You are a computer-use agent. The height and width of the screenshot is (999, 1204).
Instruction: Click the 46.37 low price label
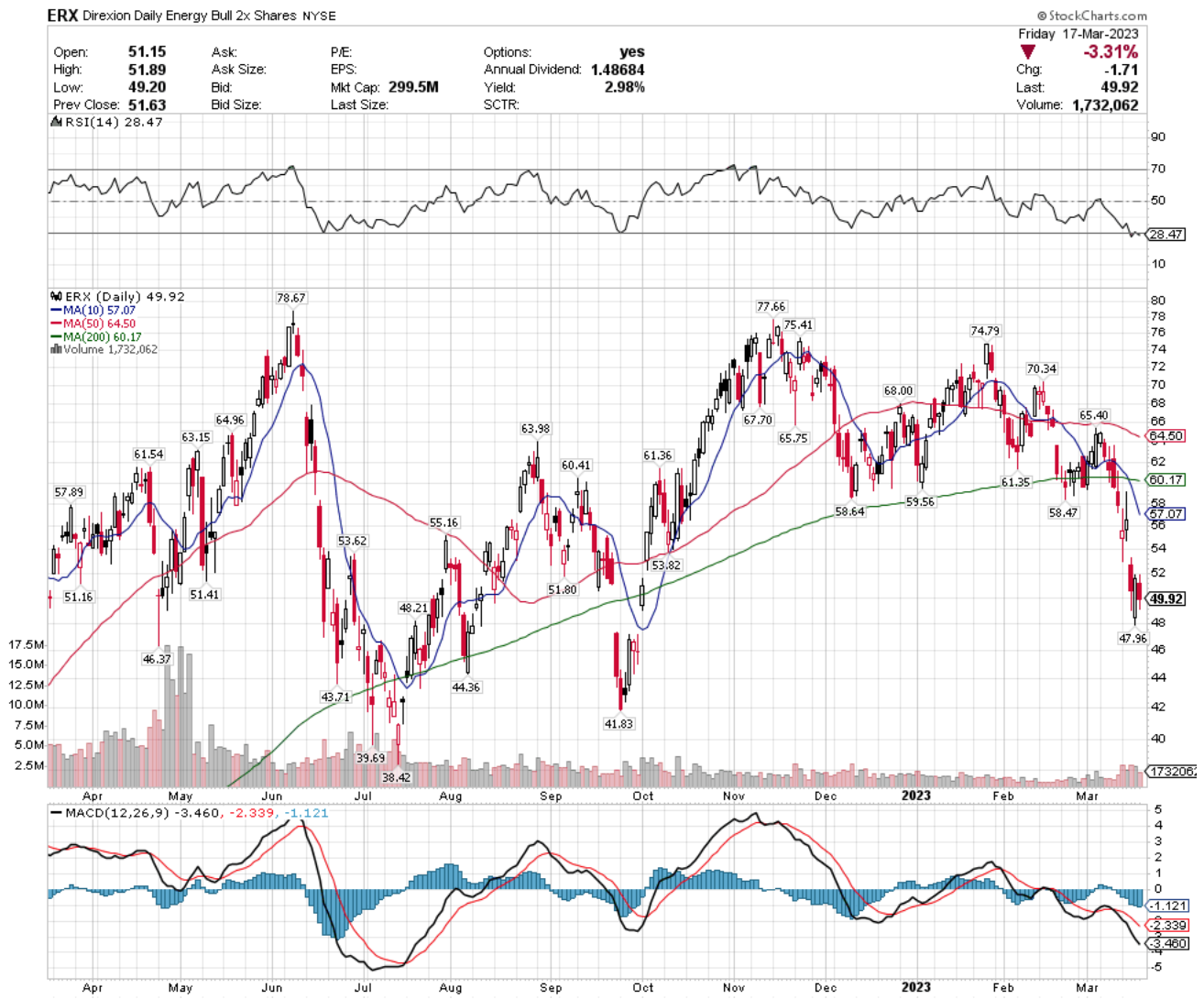(x=157, y=658)
